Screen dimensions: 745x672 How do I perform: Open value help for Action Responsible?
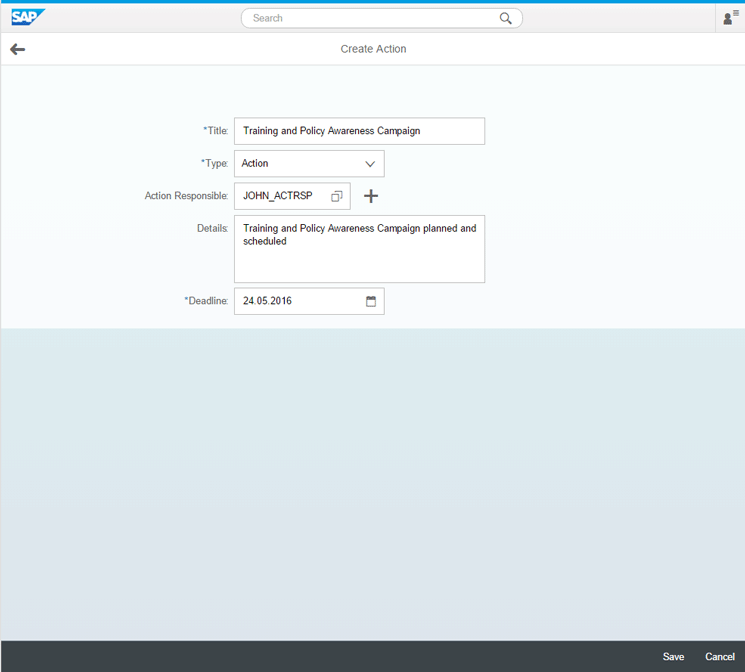pyautogui.click(x=337, y=196)
